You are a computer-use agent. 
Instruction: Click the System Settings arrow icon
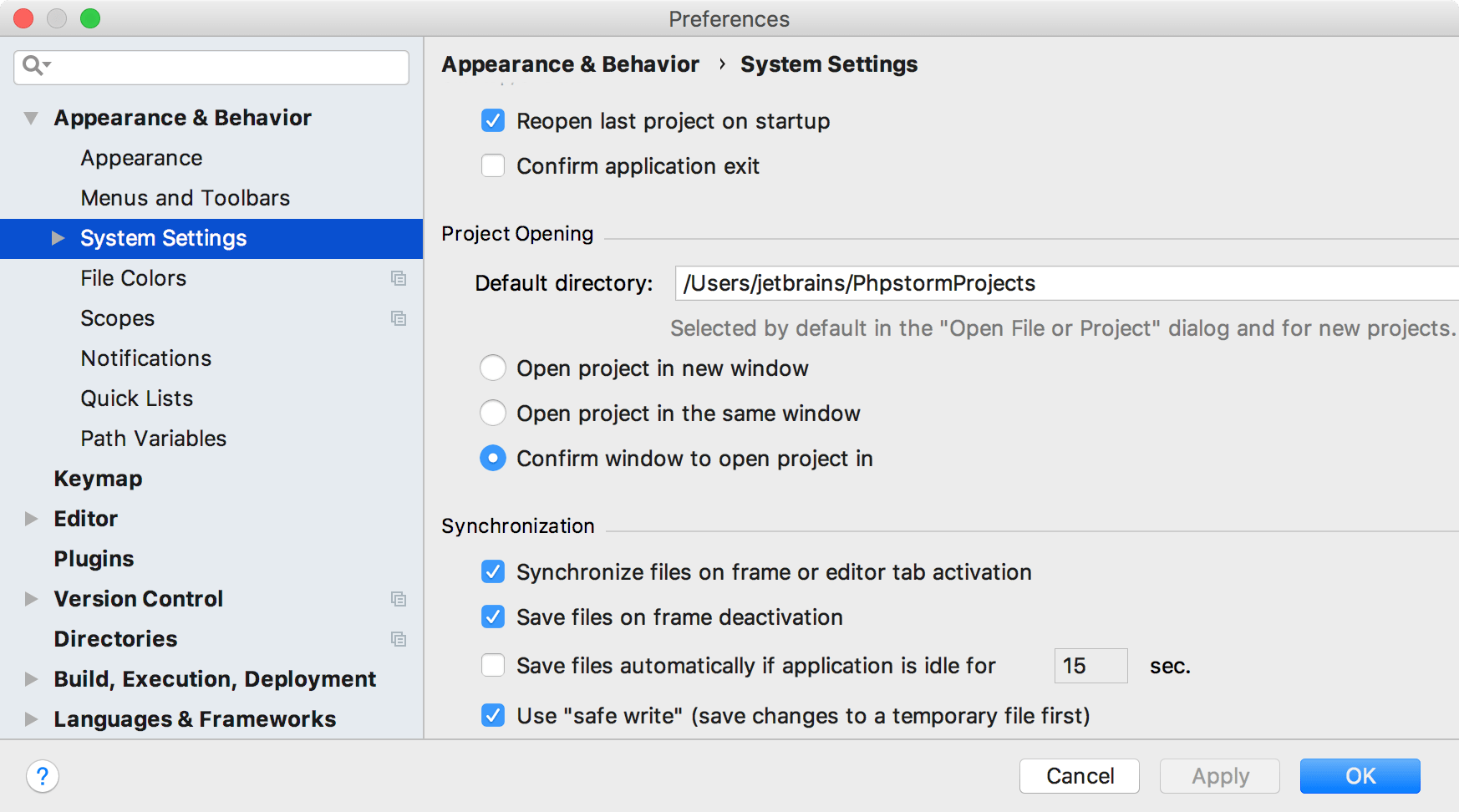57,238
